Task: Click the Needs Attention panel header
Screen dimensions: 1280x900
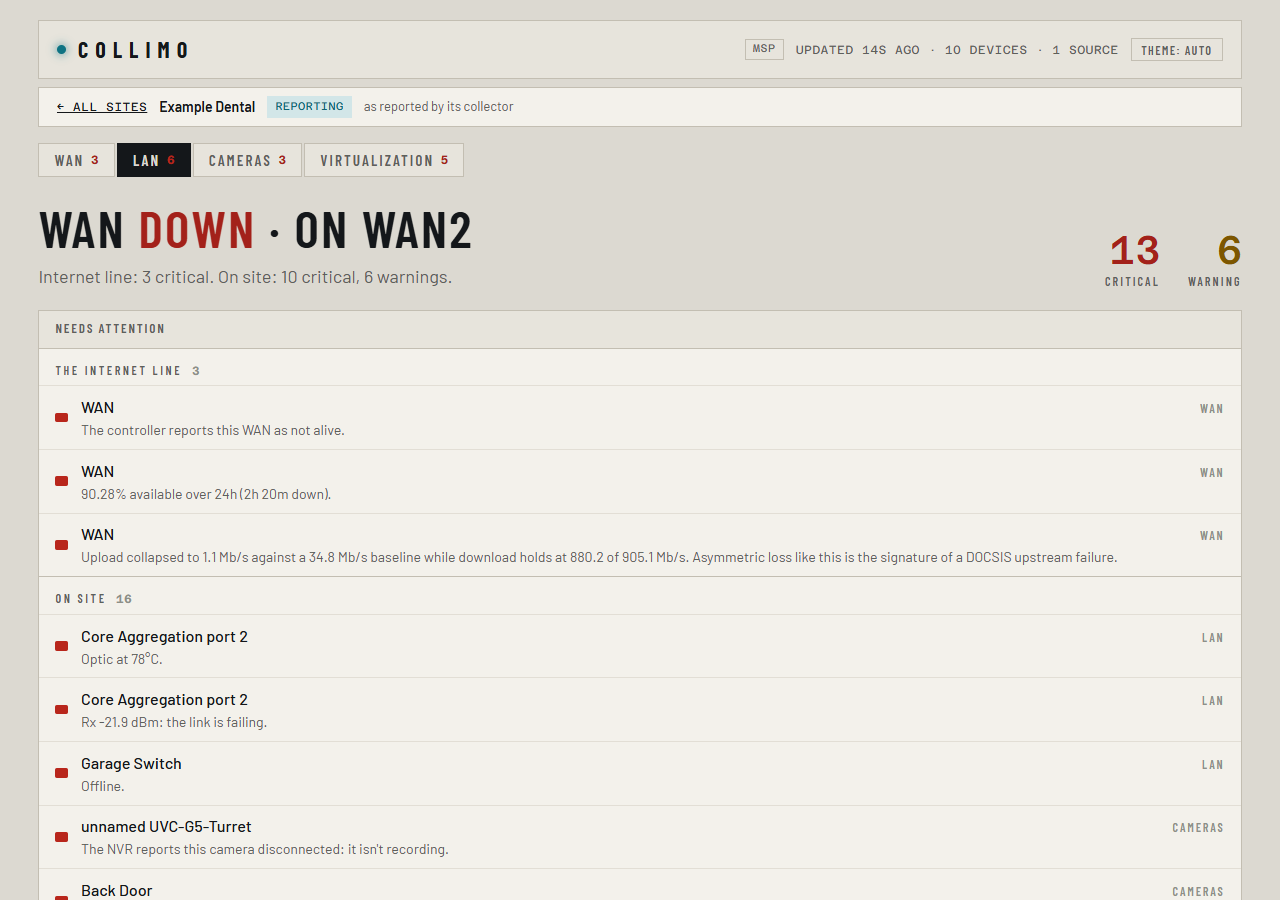Action: (x=640, y=329)
